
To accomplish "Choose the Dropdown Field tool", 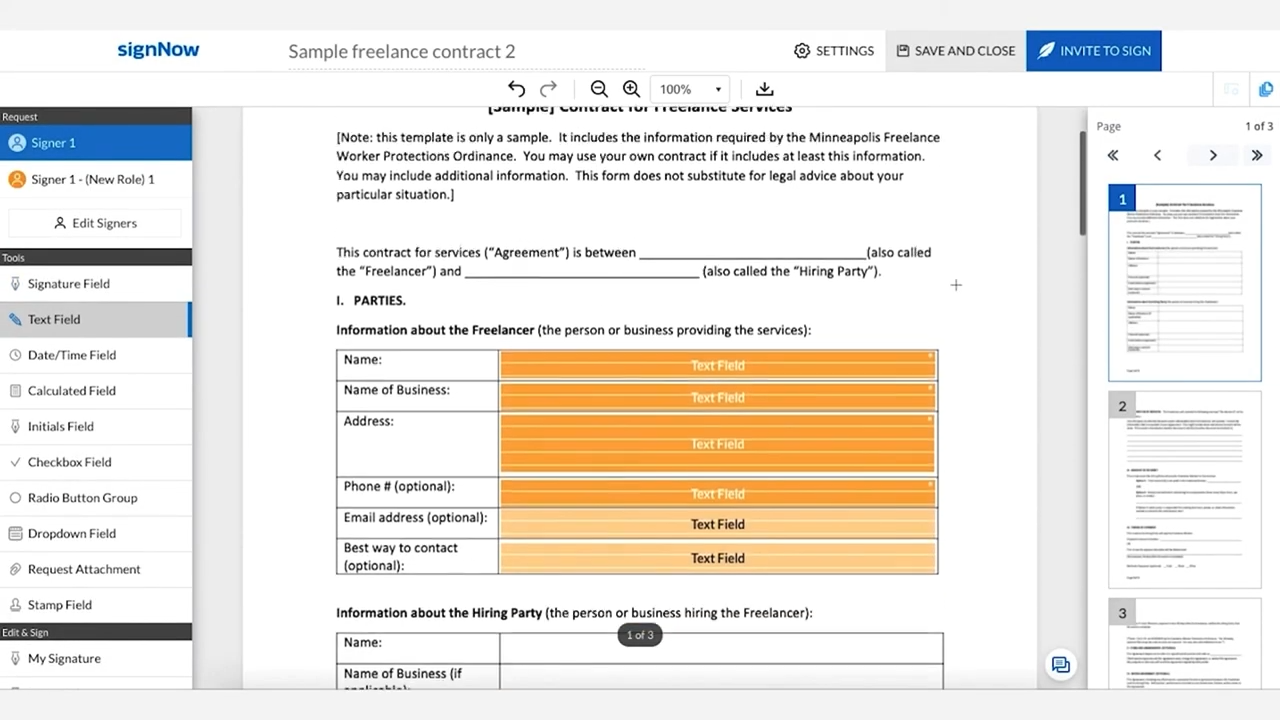I will pyautogui.click(x=96, y=533).
